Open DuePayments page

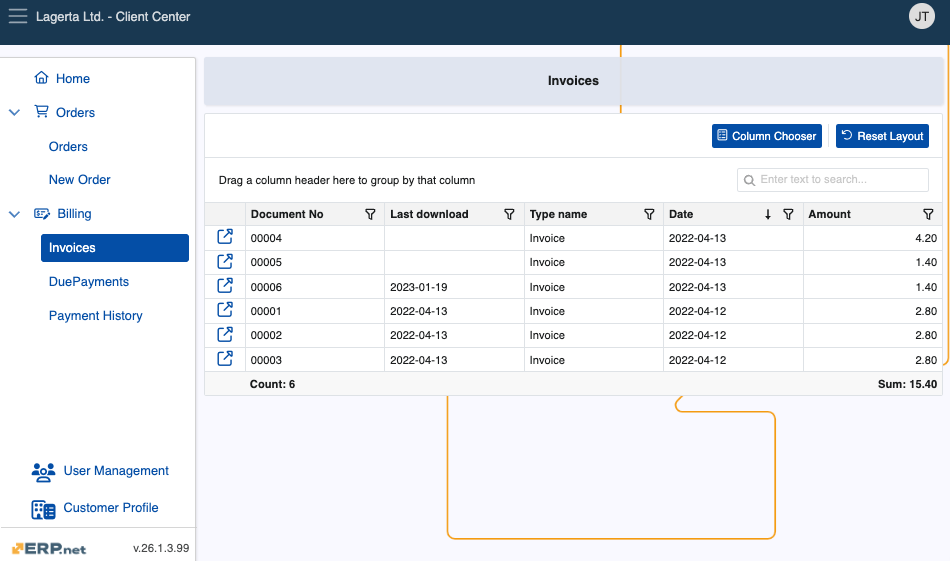coord(88,282)
